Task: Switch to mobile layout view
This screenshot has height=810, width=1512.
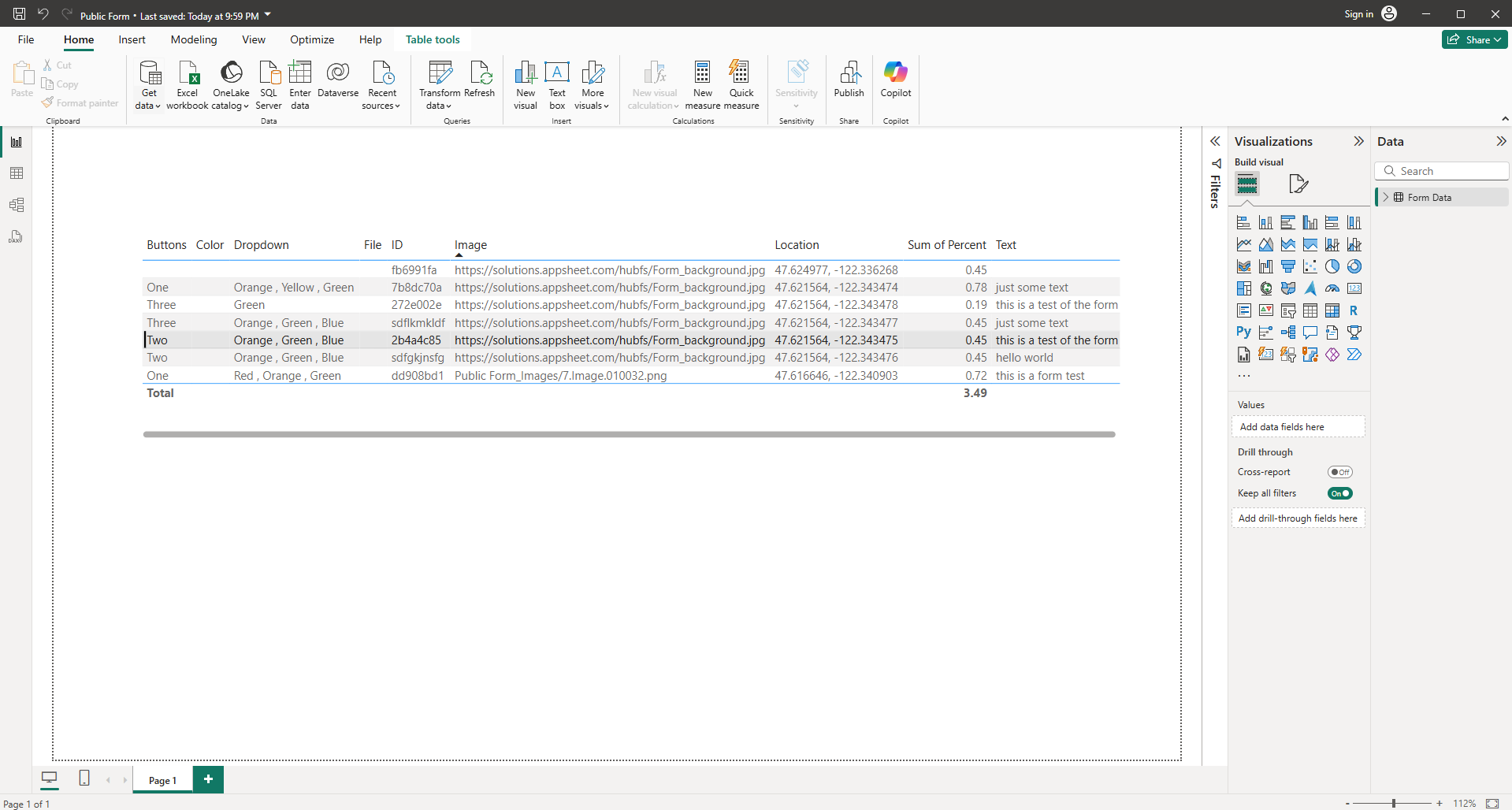Action: click(84, 778)
